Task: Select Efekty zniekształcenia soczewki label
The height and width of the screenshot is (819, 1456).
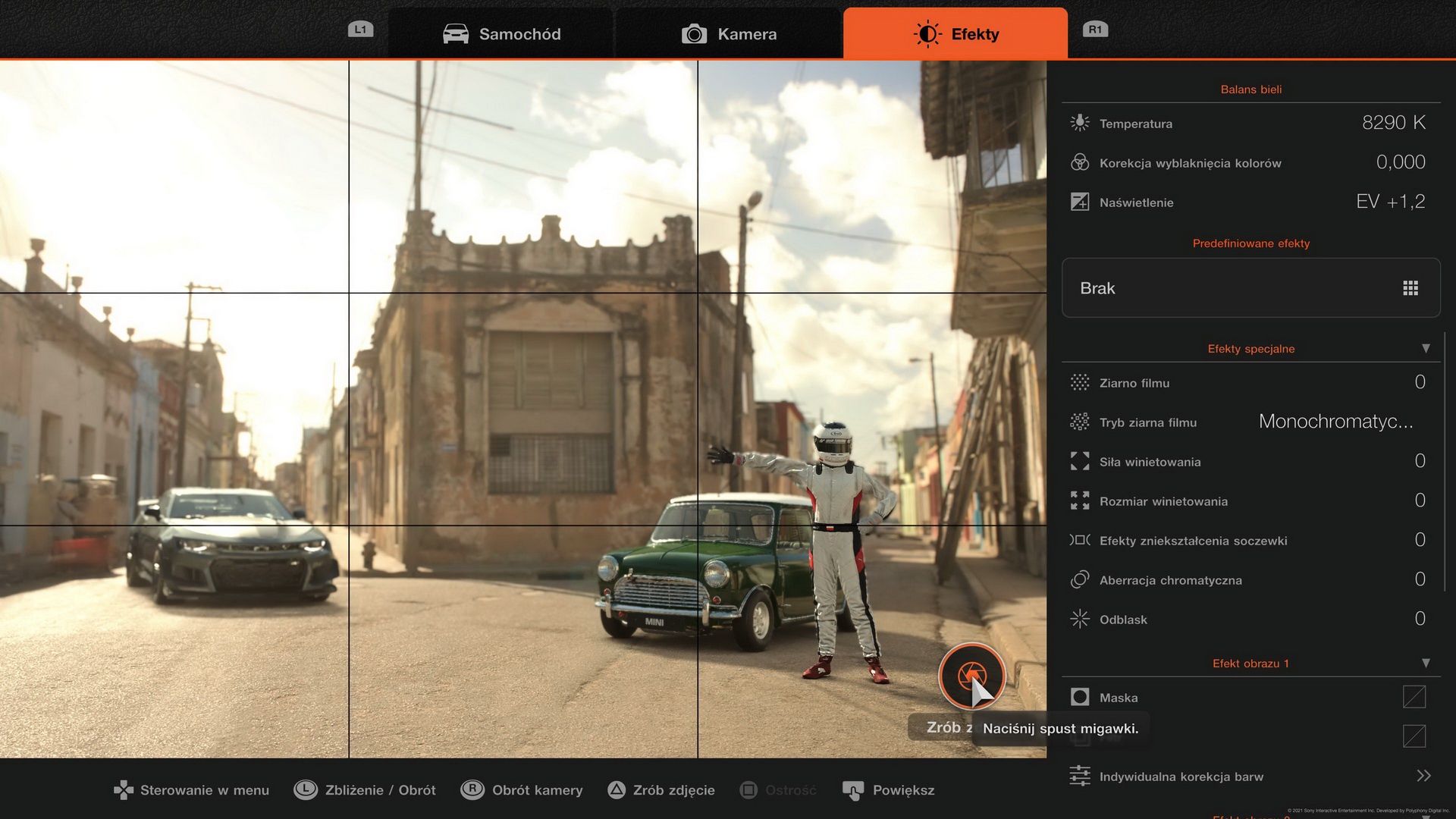Action: point(1194,541)
